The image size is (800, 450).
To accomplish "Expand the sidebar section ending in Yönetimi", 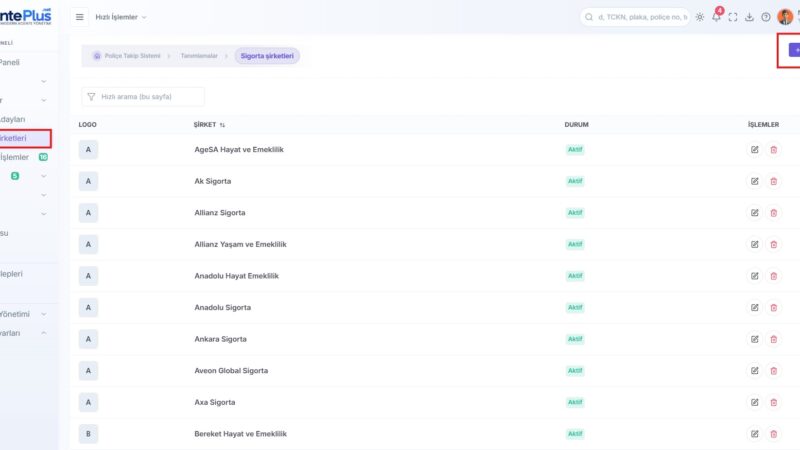I will tap(24, 314).
